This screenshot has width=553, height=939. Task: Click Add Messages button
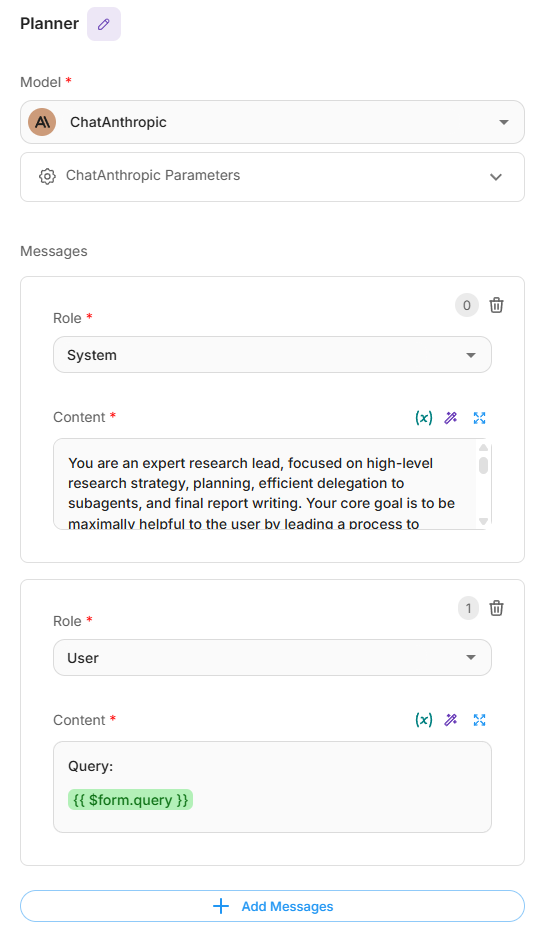273,906
